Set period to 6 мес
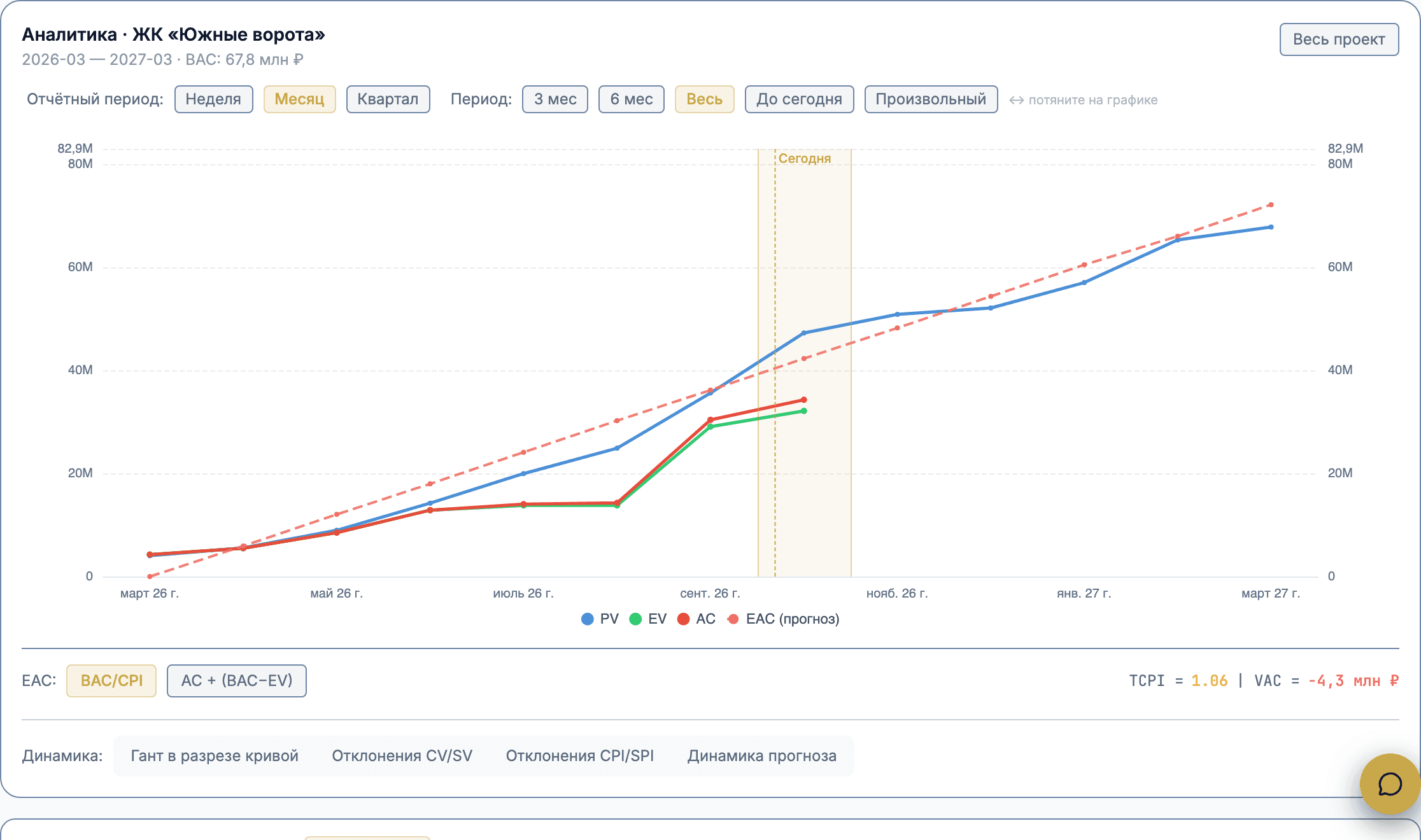The image size is (1421, 840). click(632, 99)
